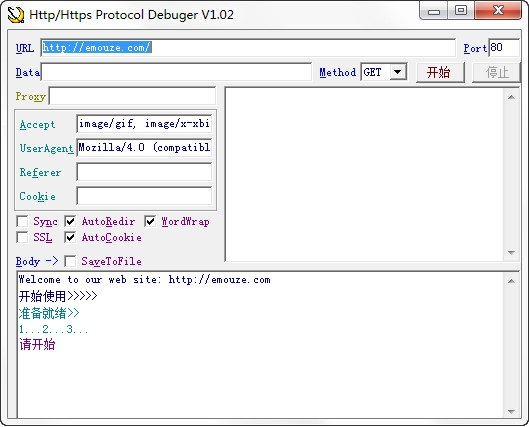Toggle the WordWrap checkbox
Viewport: 529px width, 427px height.
point(150,222)
